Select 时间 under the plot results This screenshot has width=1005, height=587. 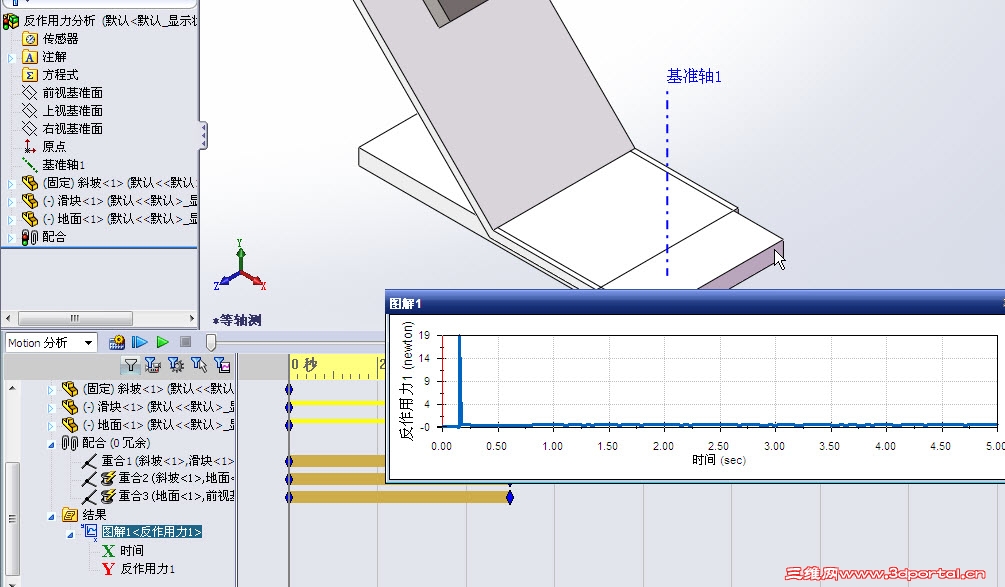click(x=131, y=550)
